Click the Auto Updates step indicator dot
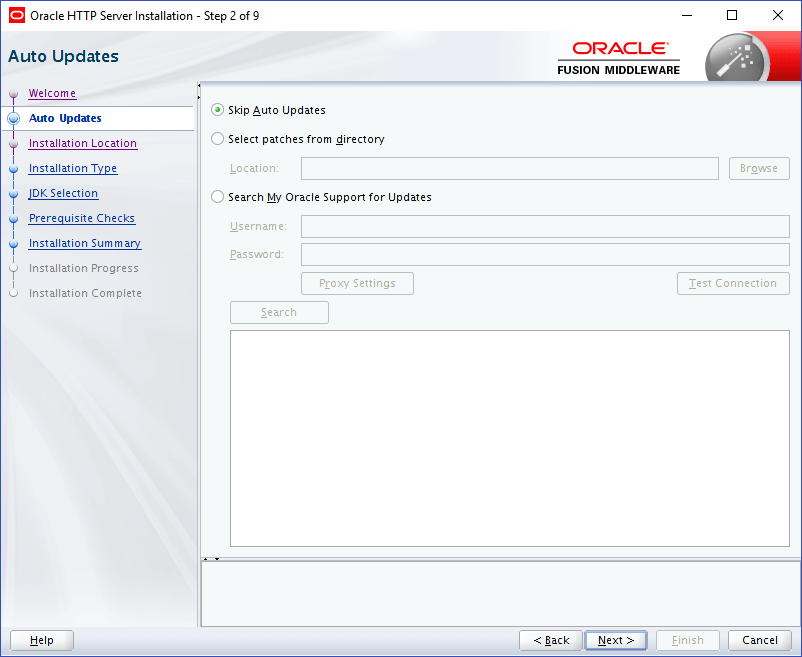Screen dimensions: 802x657 click(13, 118)
